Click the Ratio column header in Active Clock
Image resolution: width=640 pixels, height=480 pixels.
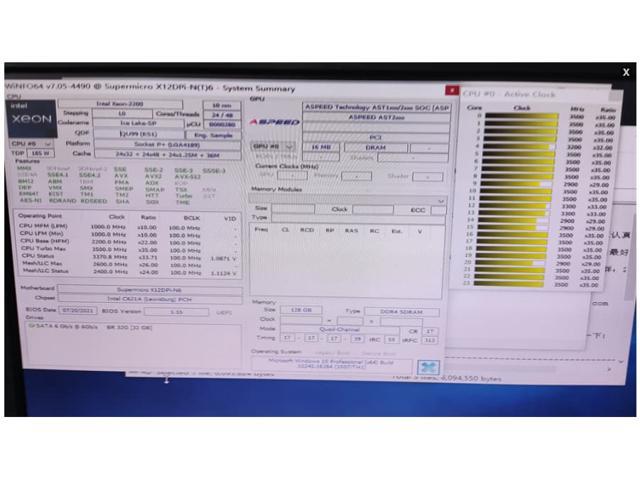608,108
